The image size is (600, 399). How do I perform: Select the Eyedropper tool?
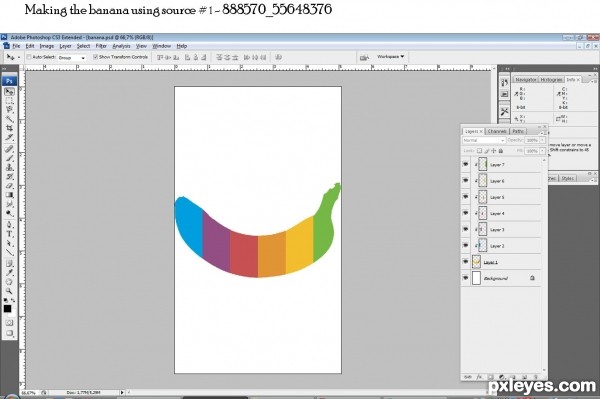click(x=9, y=273)
